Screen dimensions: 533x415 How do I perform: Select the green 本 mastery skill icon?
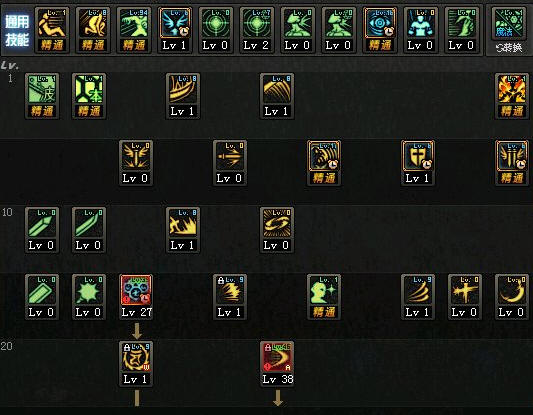(89, 96)
